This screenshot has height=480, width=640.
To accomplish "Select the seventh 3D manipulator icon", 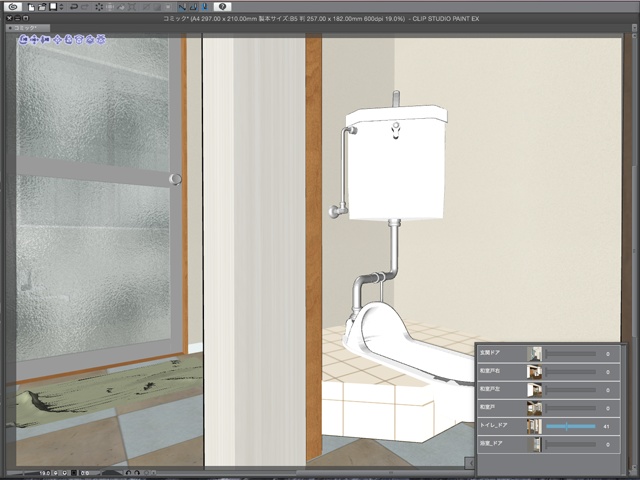I will point(90,40).
